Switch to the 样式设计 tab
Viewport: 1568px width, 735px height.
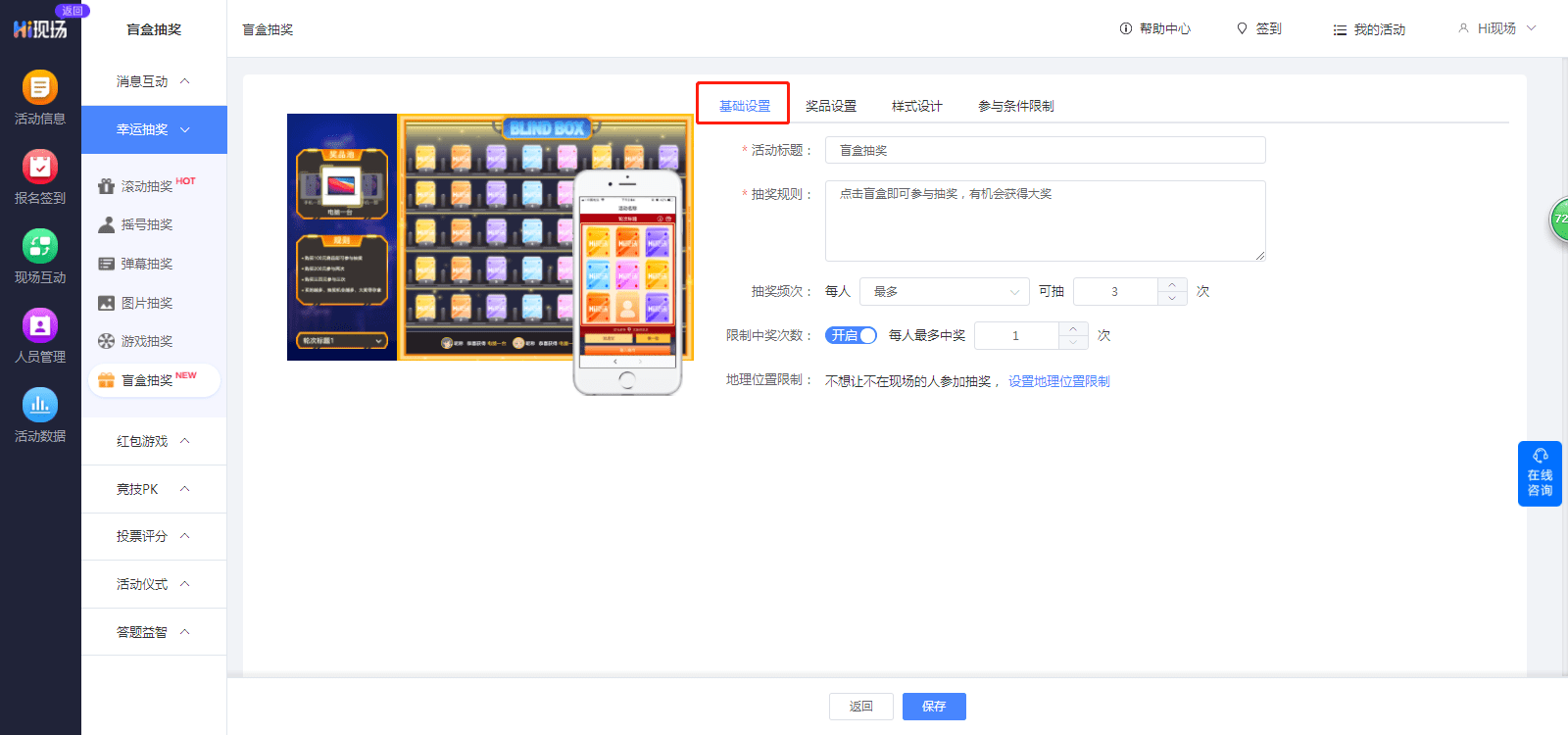[x=917, y=106]
